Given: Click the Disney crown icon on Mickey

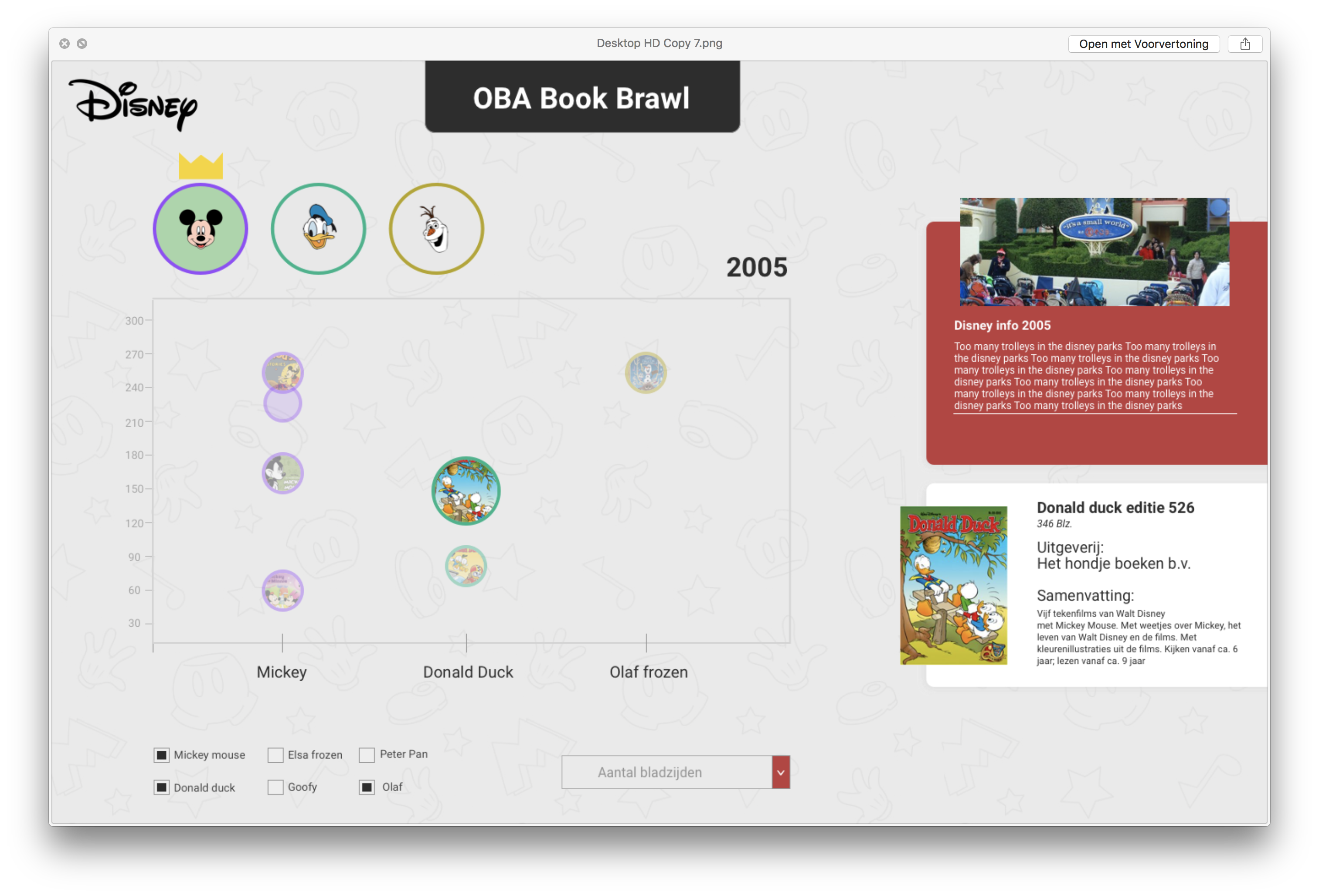Looking at the screenshot, I should pos(200,166).
